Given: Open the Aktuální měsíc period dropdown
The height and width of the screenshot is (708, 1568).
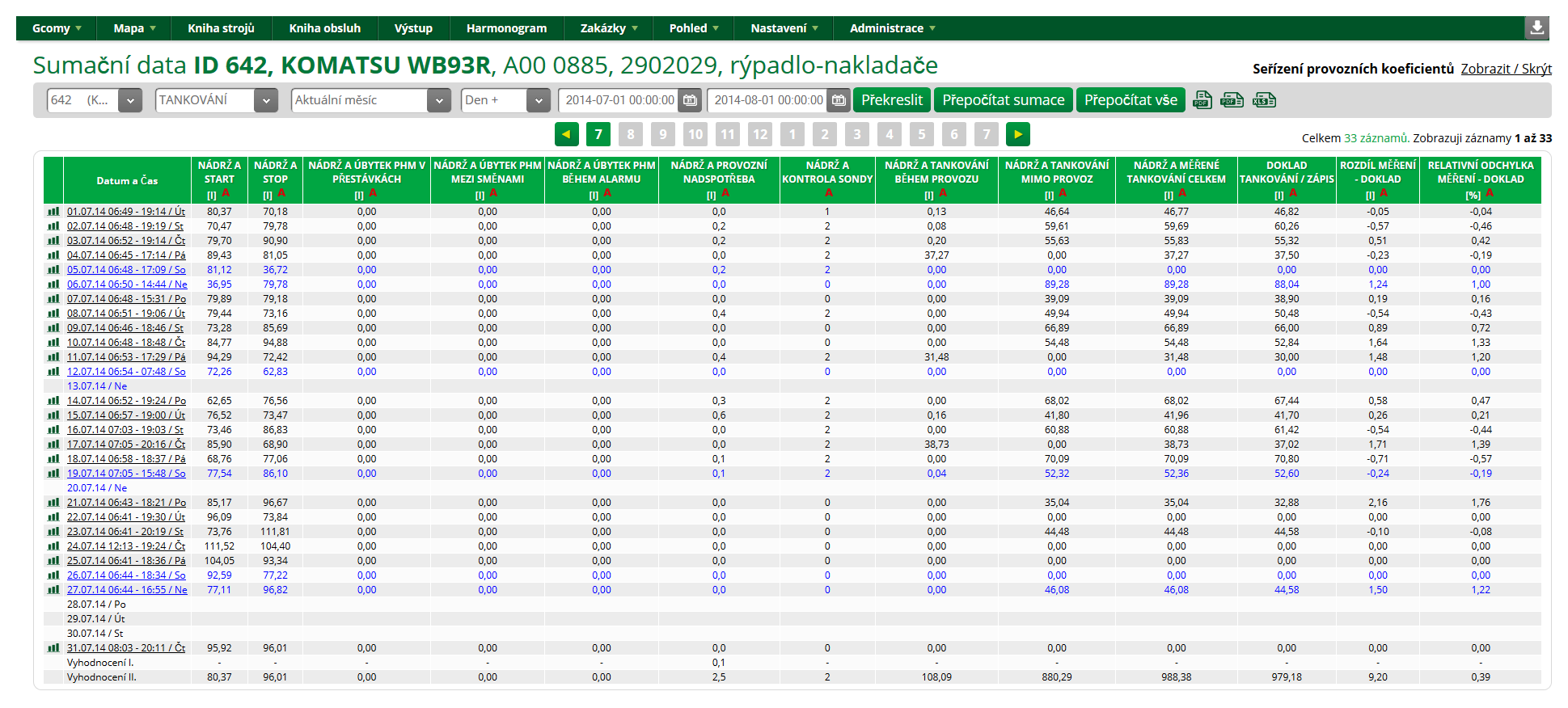Looking at the screenshot, I should [370, 100].
